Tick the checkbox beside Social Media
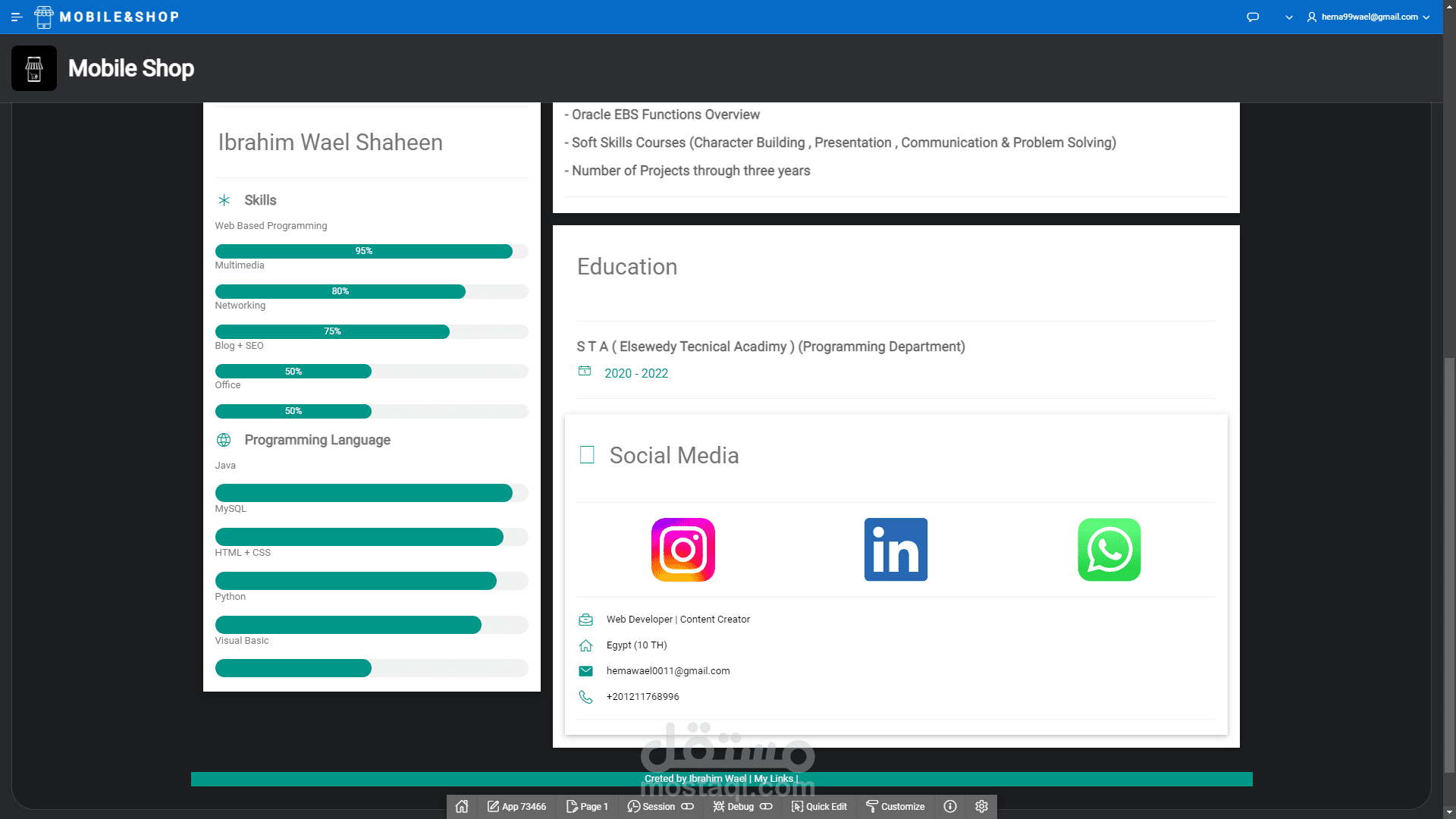Screen dimensions: 1456x819 point(587,455)
